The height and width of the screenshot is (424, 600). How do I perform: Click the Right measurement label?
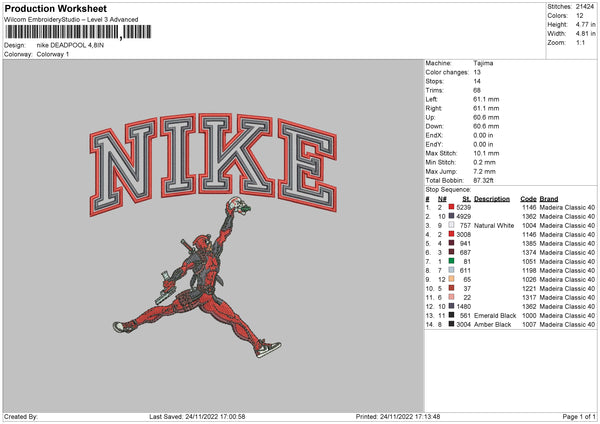click(434, 108)
